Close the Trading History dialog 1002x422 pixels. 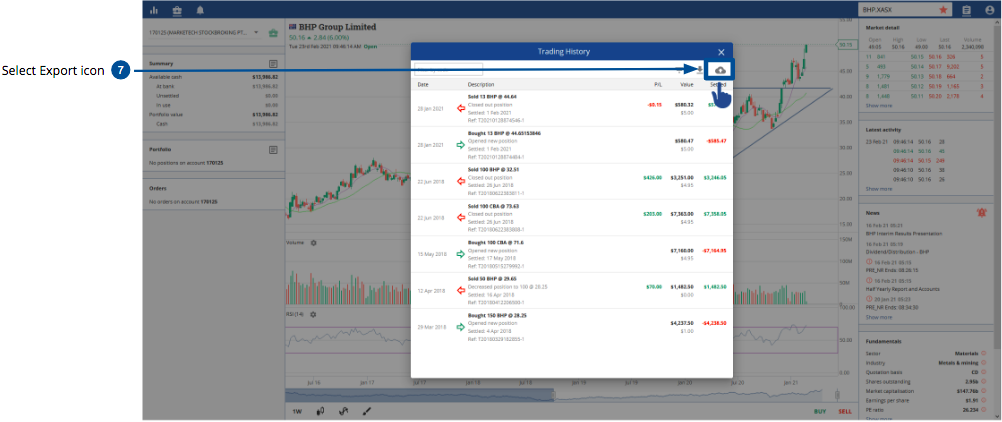pyautogui.click(x=721, y=52)
